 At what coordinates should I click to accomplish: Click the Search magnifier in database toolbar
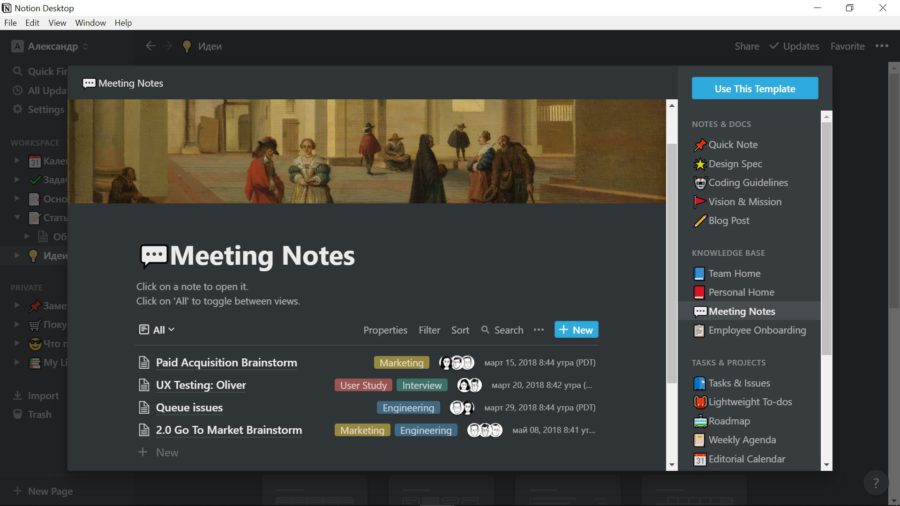486,330
